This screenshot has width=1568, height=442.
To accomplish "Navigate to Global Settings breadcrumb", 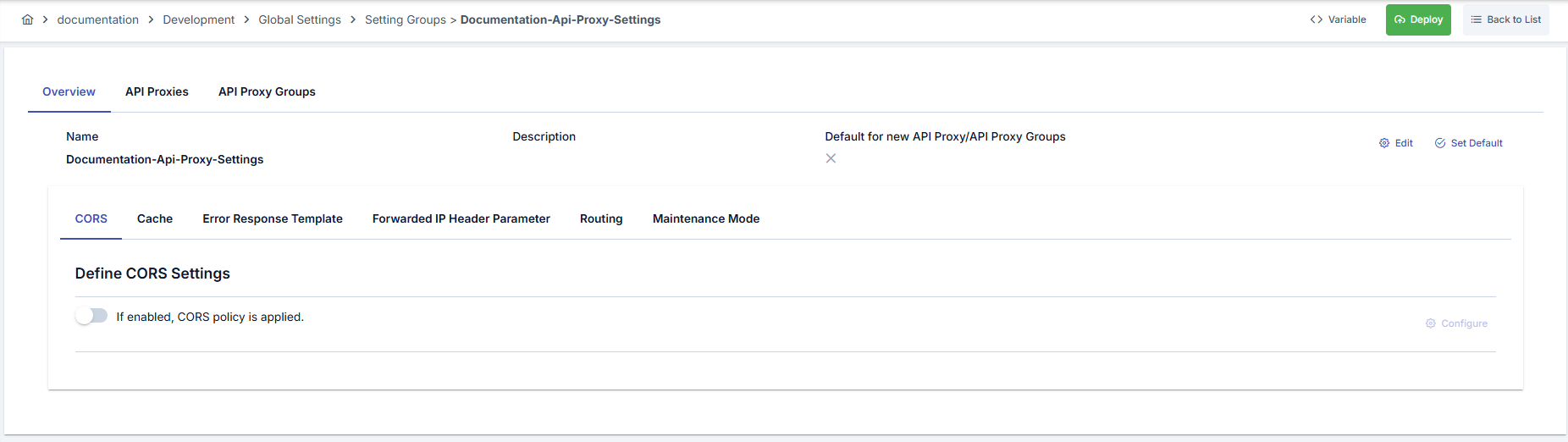I will tap(300, 19).
